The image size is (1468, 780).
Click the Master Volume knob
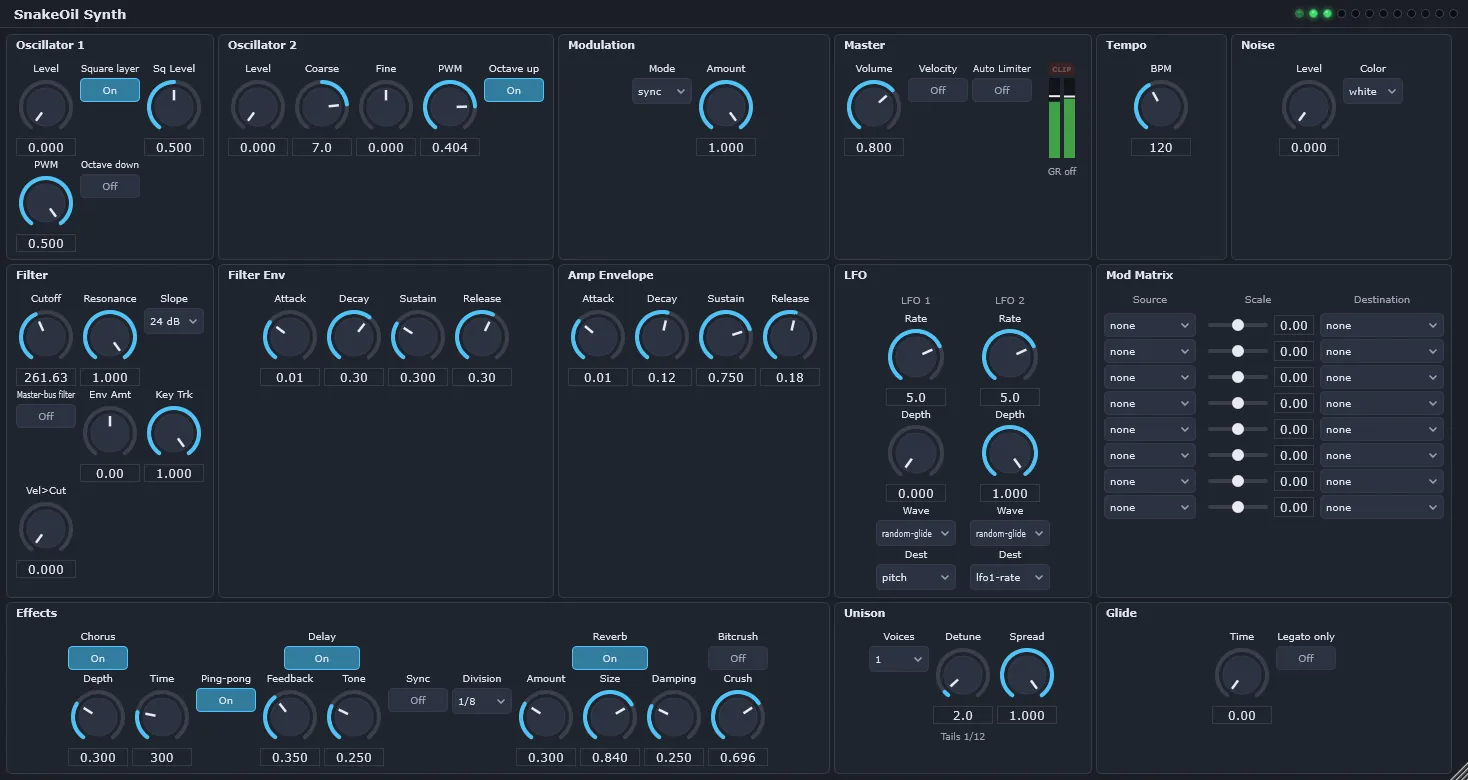874,106
